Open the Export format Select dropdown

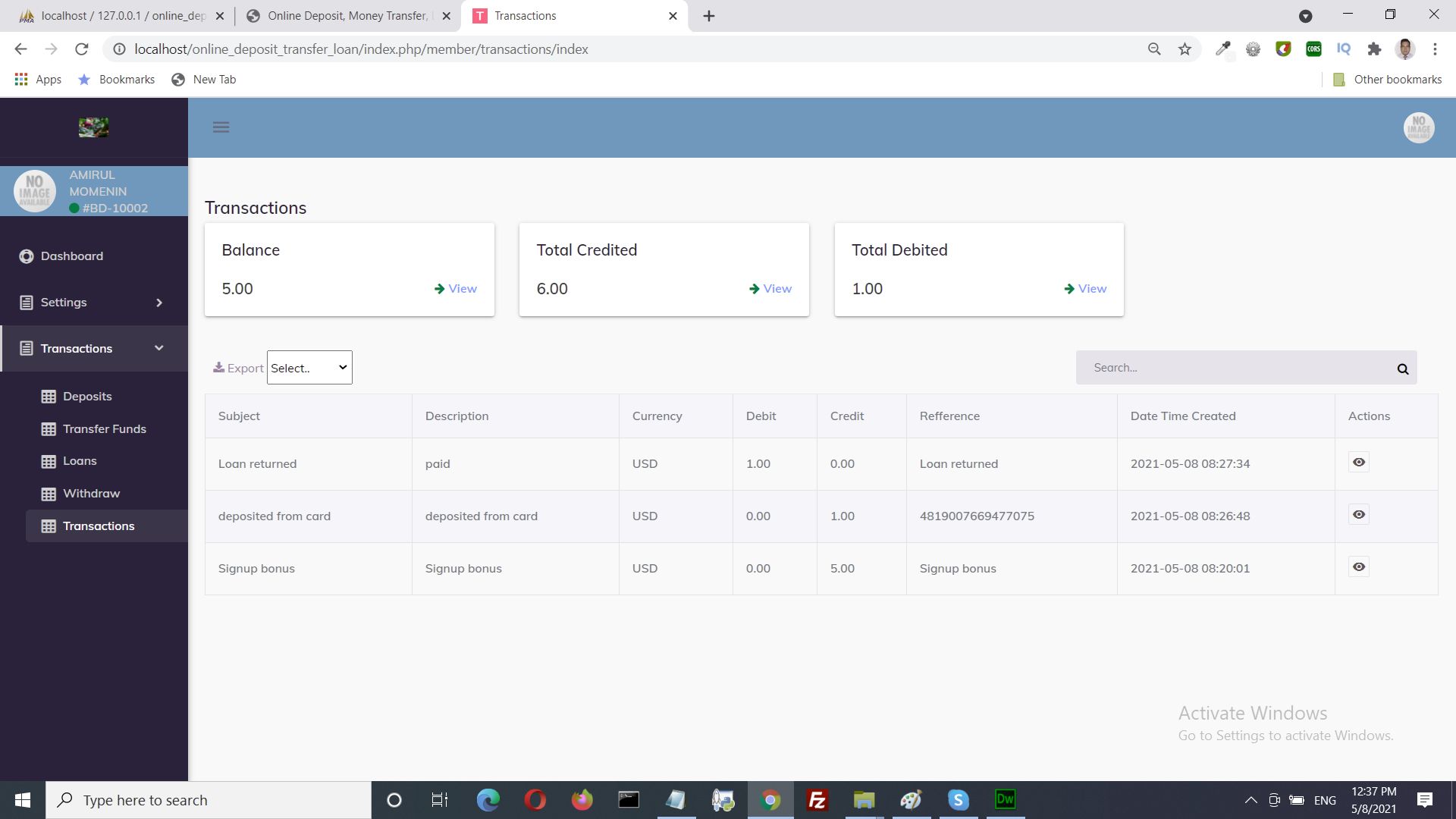pyautogui.click(x=309, y=368)
